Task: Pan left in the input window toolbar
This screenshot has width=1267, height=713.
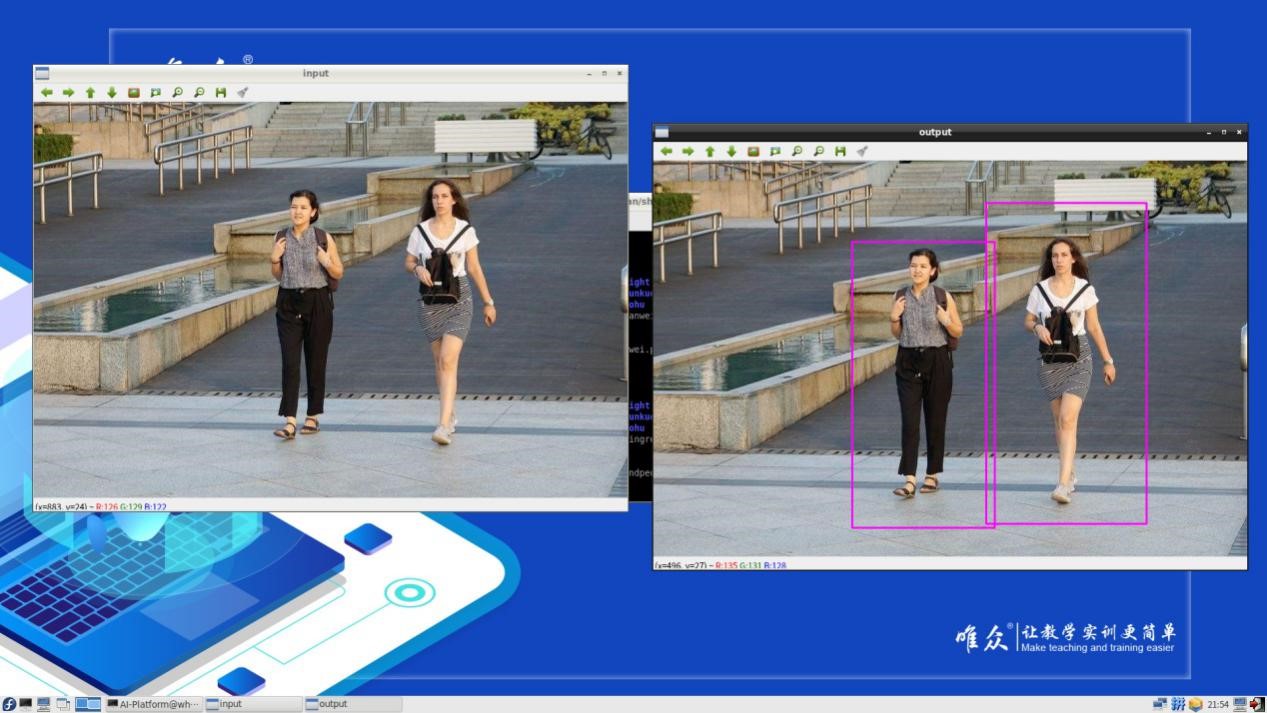Action: point(46,92)
